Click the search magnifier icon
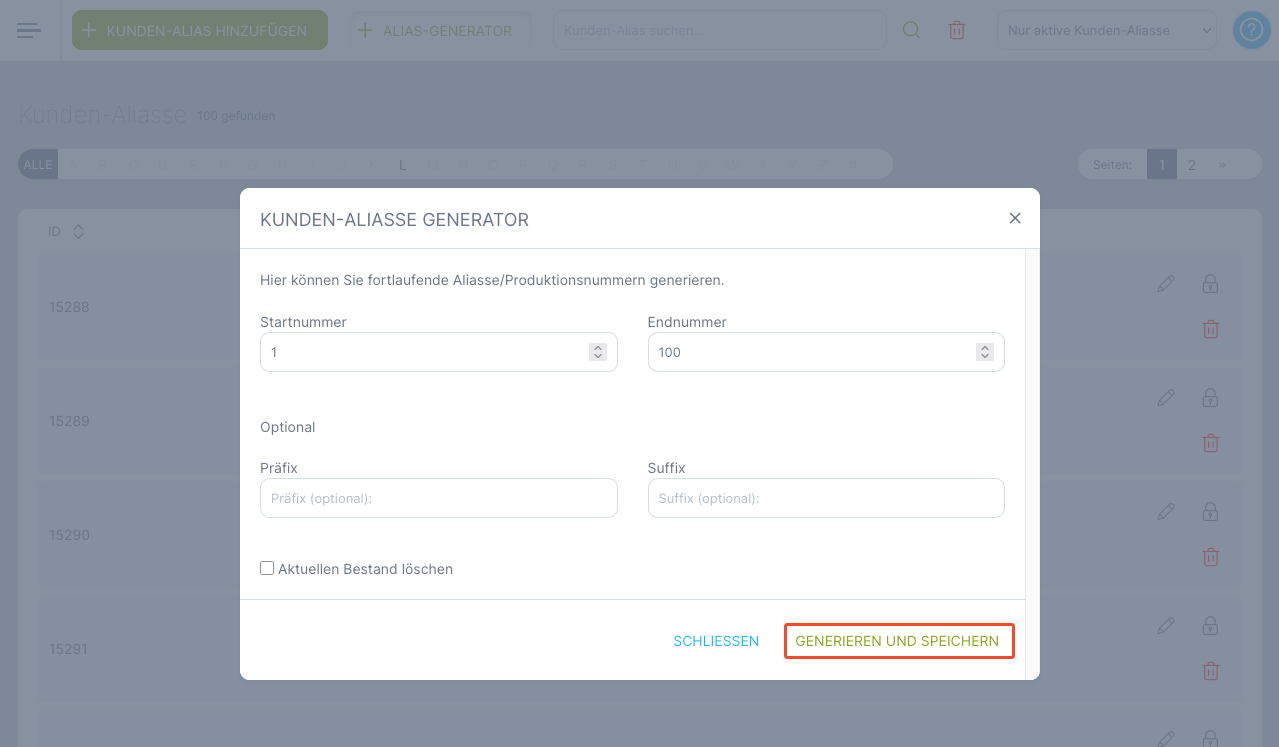The image size is (1279, 747). 911,30
